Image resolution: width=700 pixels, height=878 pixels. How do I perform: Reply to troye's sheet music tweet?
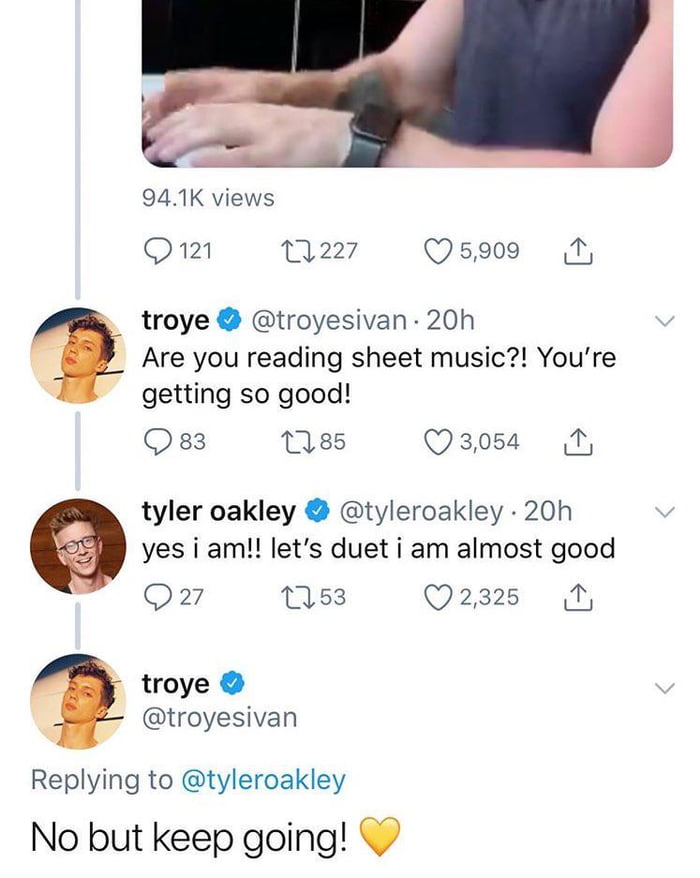click(157, 441)
